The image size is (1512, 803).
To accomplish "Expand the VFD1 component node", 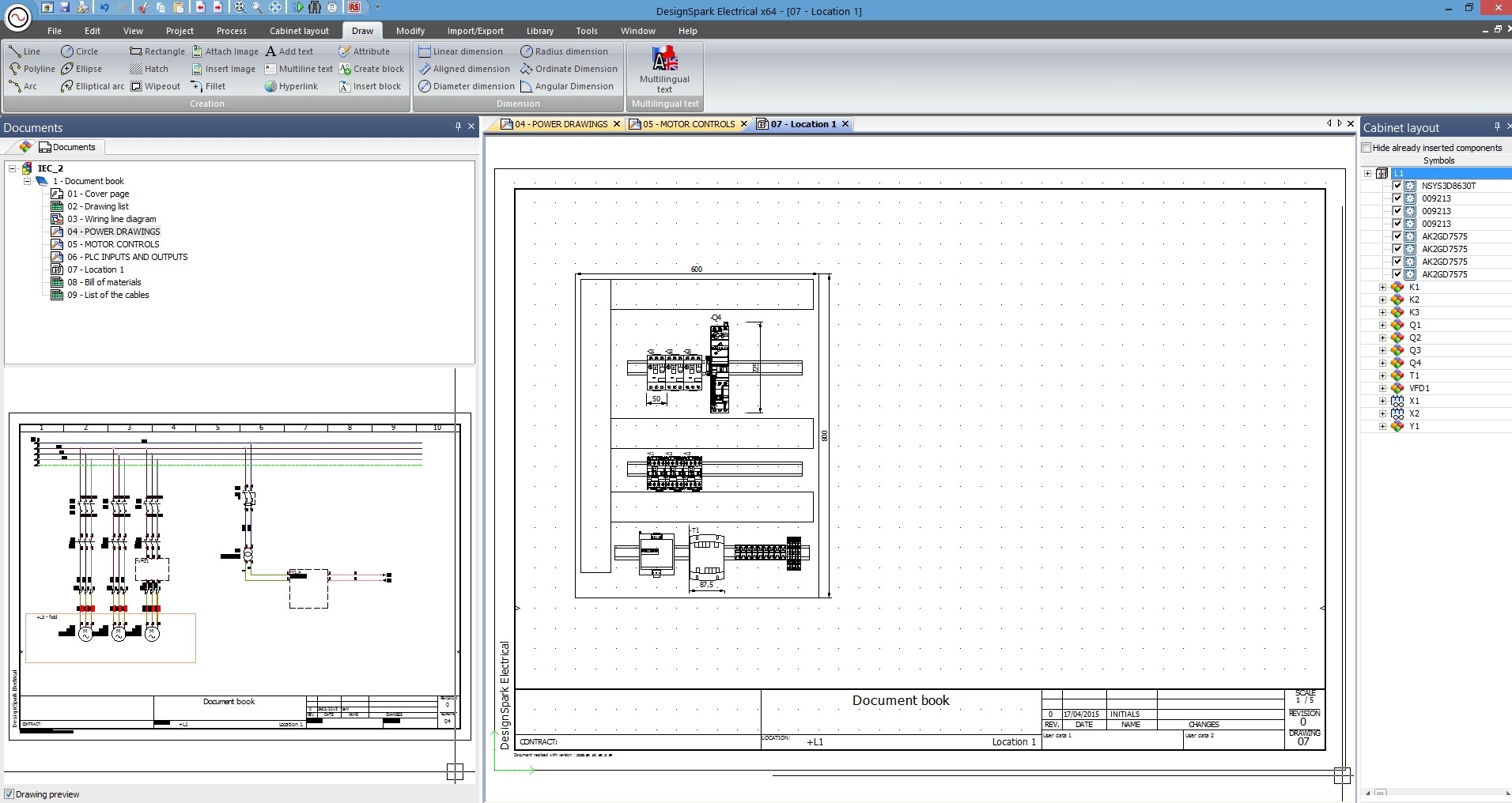I will 1382,388.
